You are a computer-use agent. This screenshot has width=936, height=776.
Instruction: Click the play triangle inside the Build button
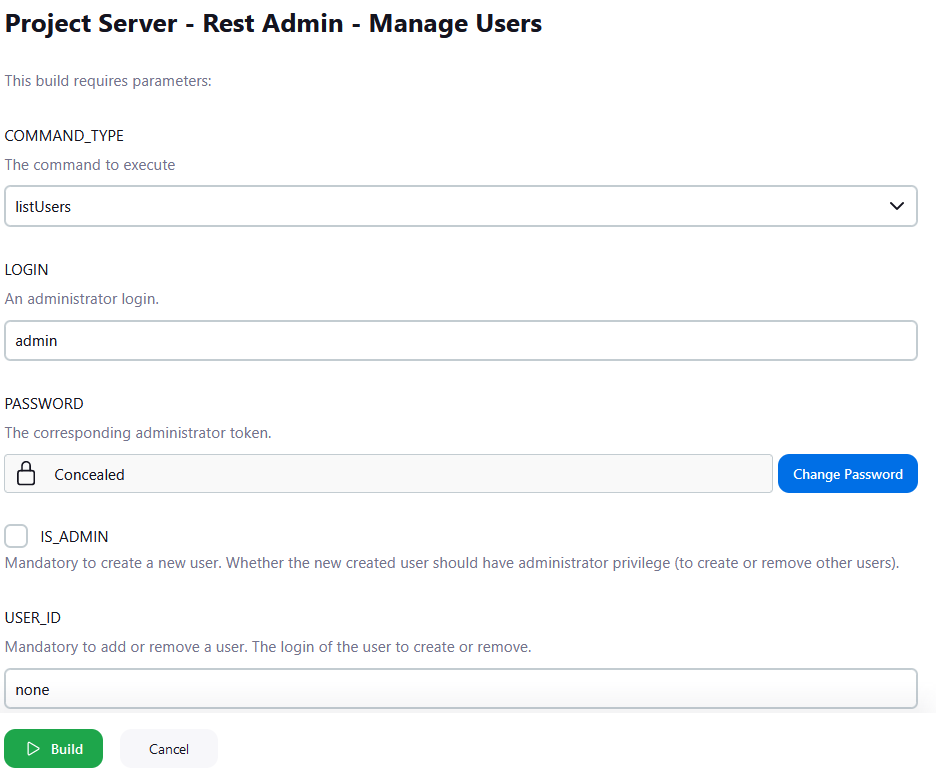pos(31,748)
